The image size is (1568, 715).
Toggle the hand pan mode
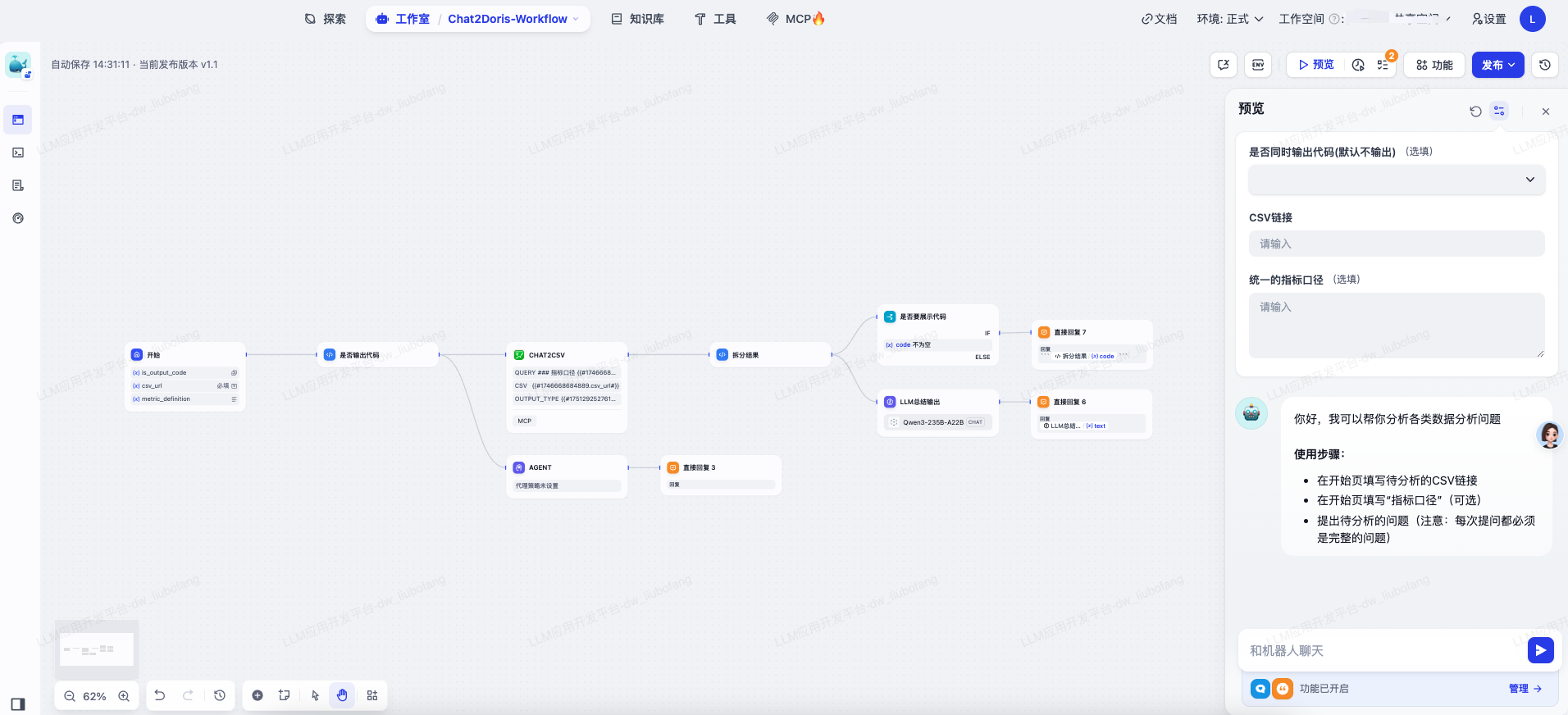(342, 695)
